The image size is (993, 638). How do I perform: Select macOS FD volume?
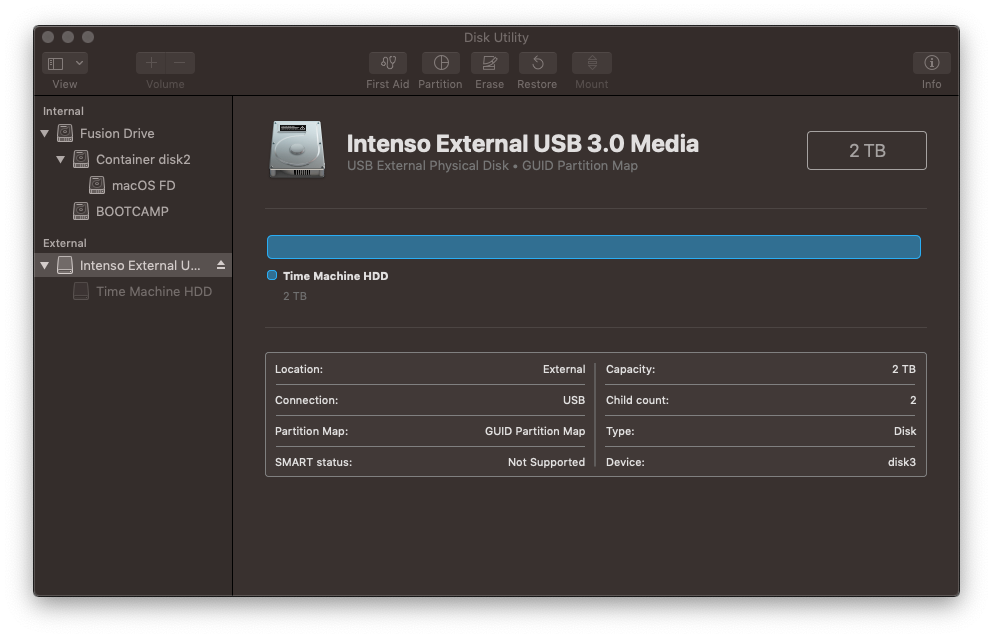click(x=144, y=186)
